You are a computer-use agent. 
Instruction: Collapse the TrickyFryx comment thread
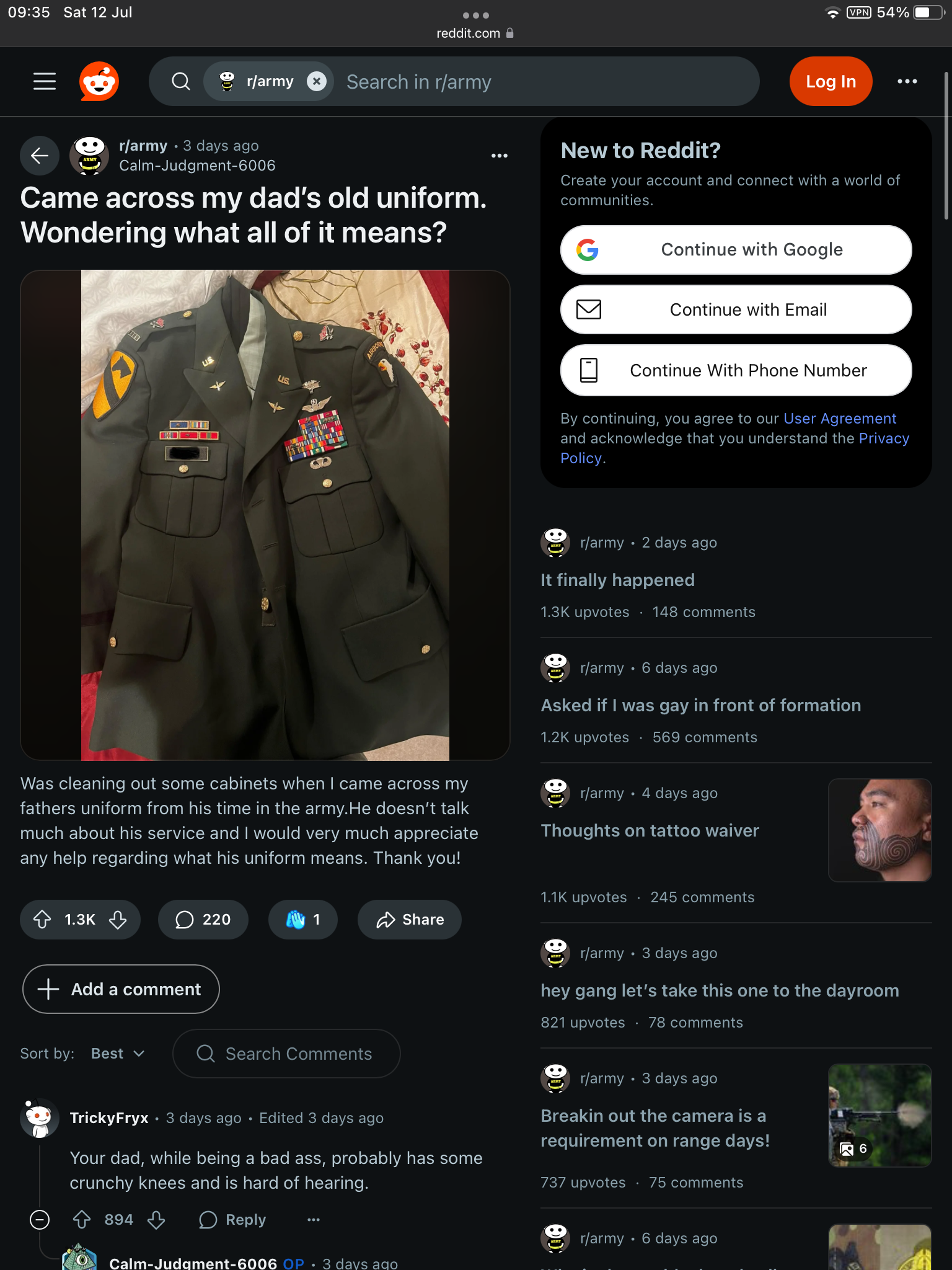tap(40, 1220)
